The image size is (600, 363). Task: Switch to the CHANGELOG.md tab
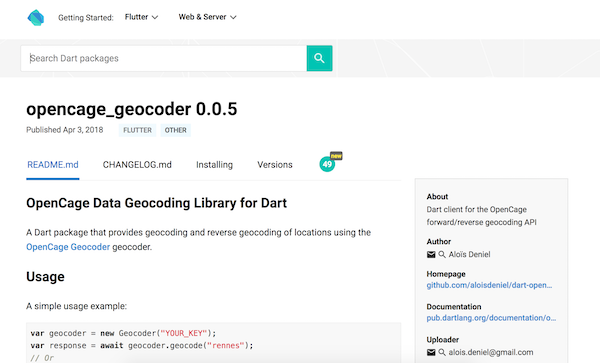137,165
